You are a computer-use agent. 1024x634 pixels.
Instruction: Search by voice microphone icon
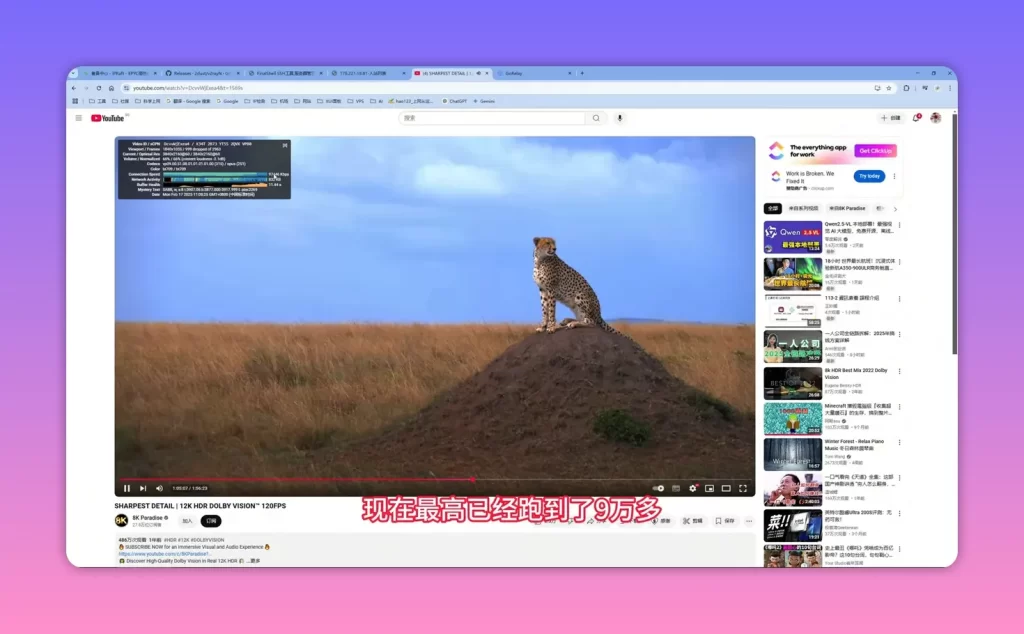coord(620,118)
